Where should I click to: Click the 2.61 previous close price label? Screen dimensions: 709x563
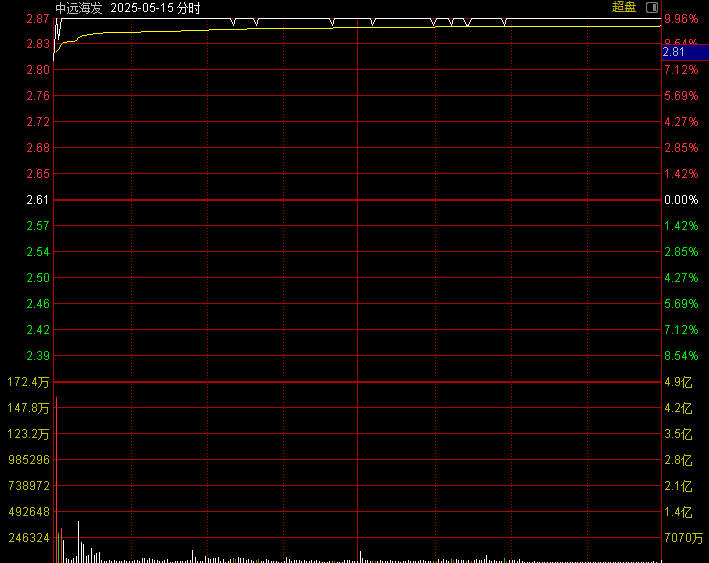(37, 200)
